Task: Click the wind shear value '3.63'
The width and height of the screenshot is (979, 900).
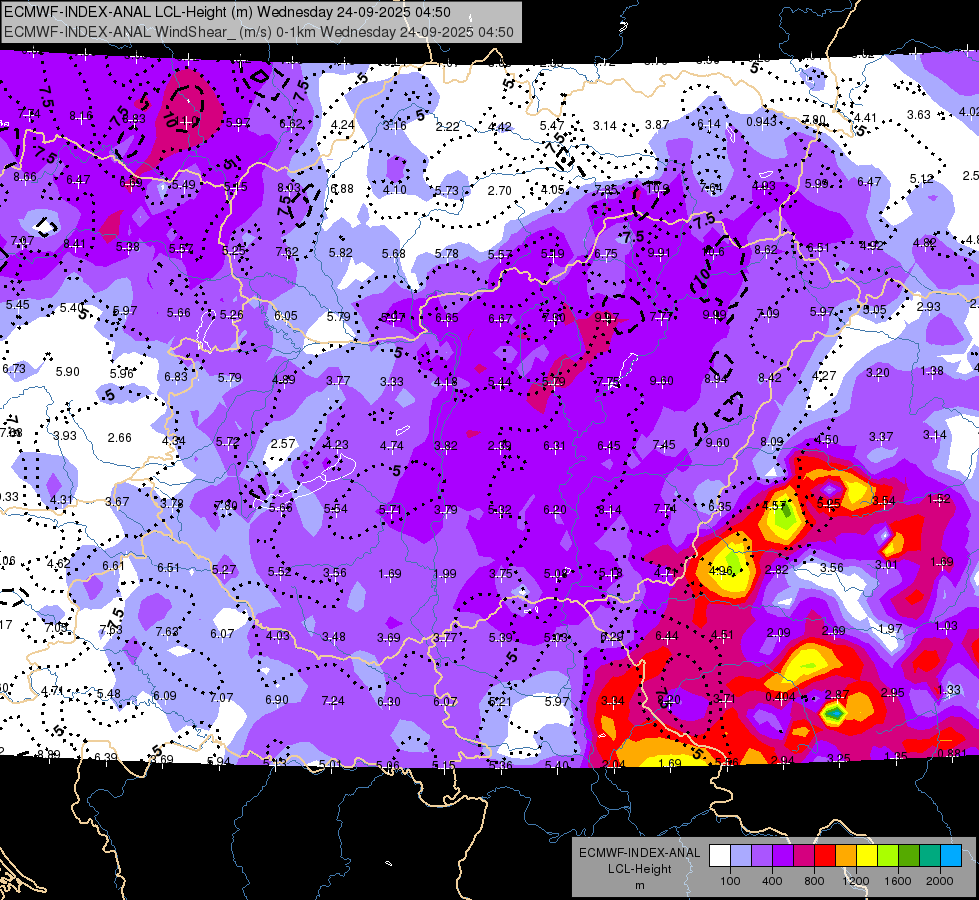Action: click(x=919, y=115)
